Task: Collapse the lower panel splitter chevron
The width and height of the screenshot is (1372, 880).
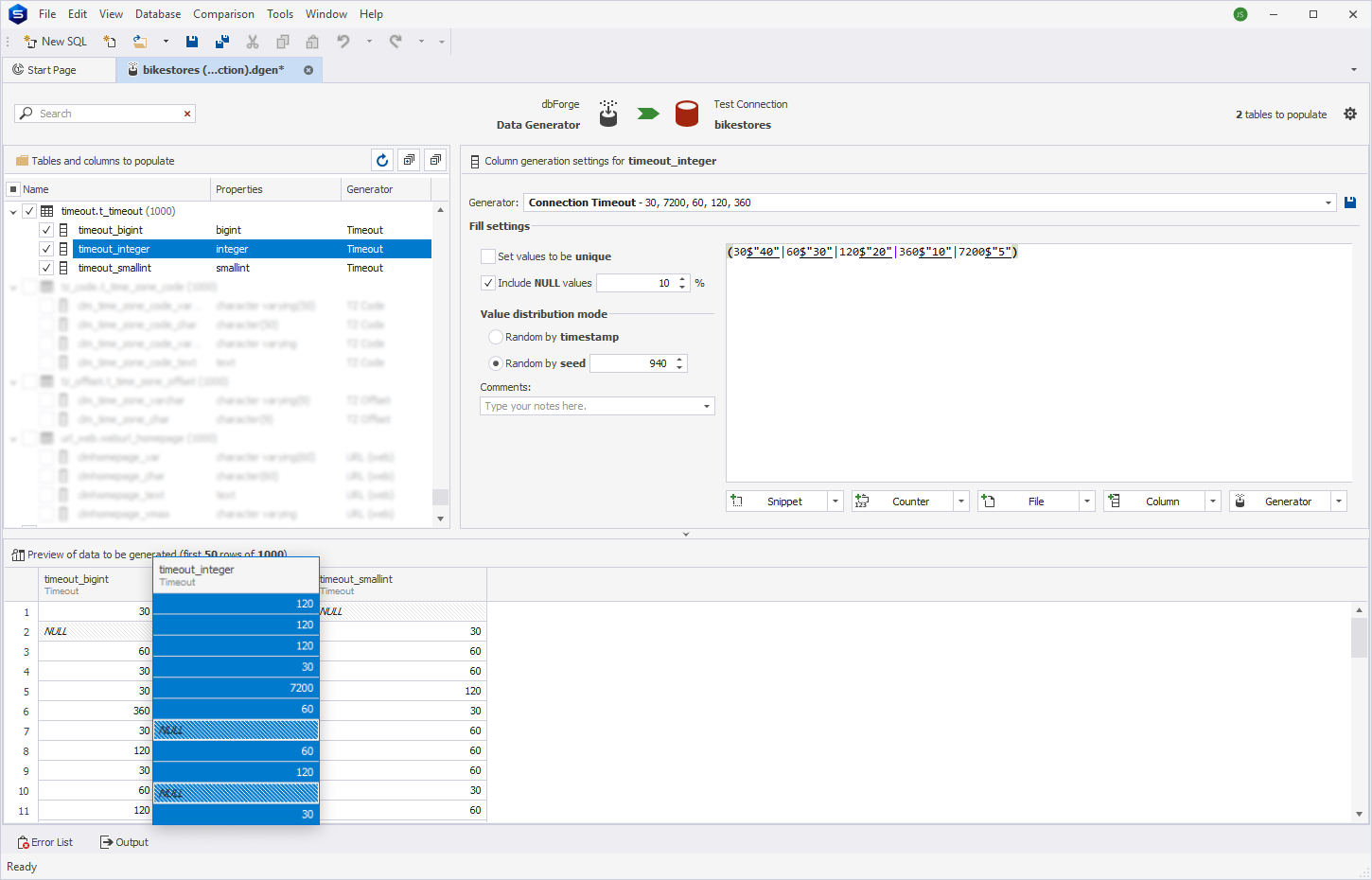Action: pyautogui.click(x=686, y=535)
